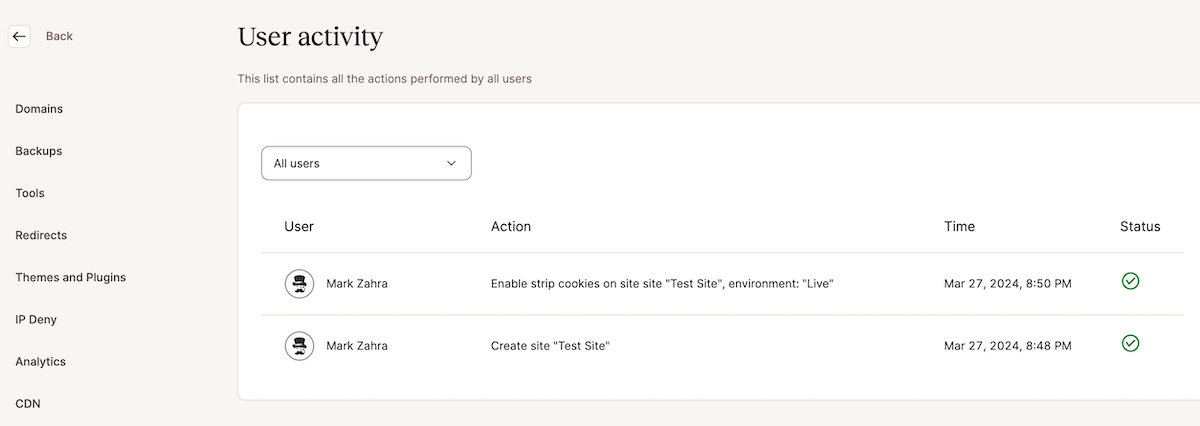View the Analytics page
This screenshot has width=1200, height=426.
(x=40, y=361)
